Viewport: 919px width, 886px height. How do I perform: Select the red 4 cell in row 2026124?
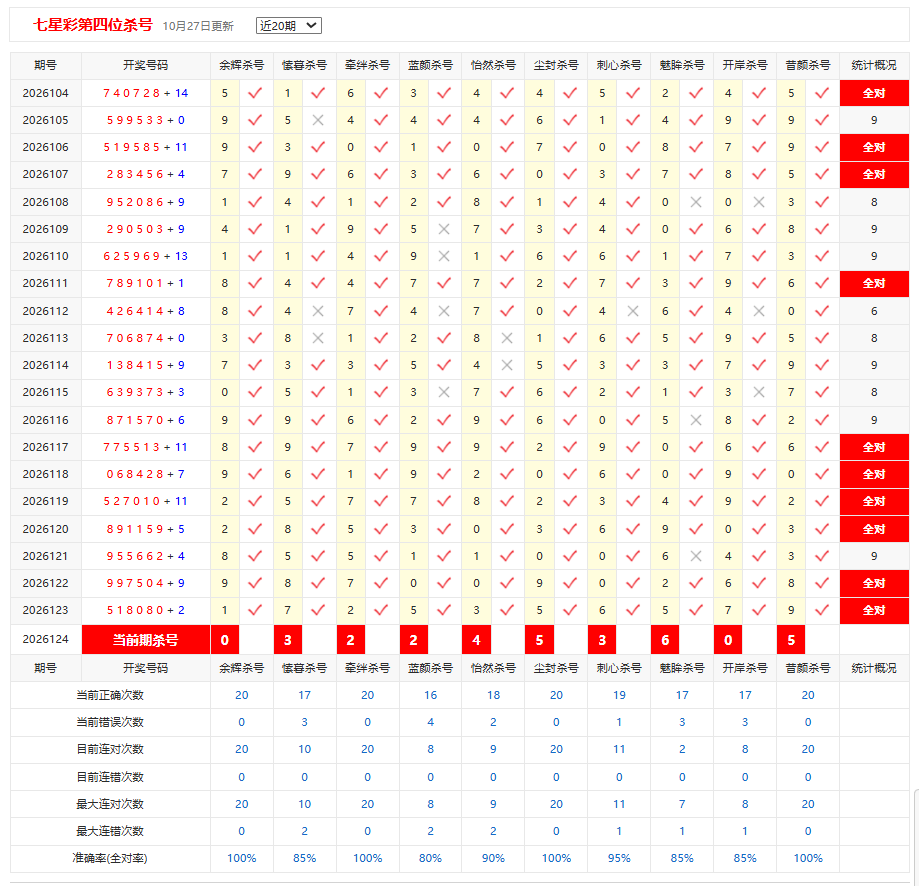click(476, 640)
